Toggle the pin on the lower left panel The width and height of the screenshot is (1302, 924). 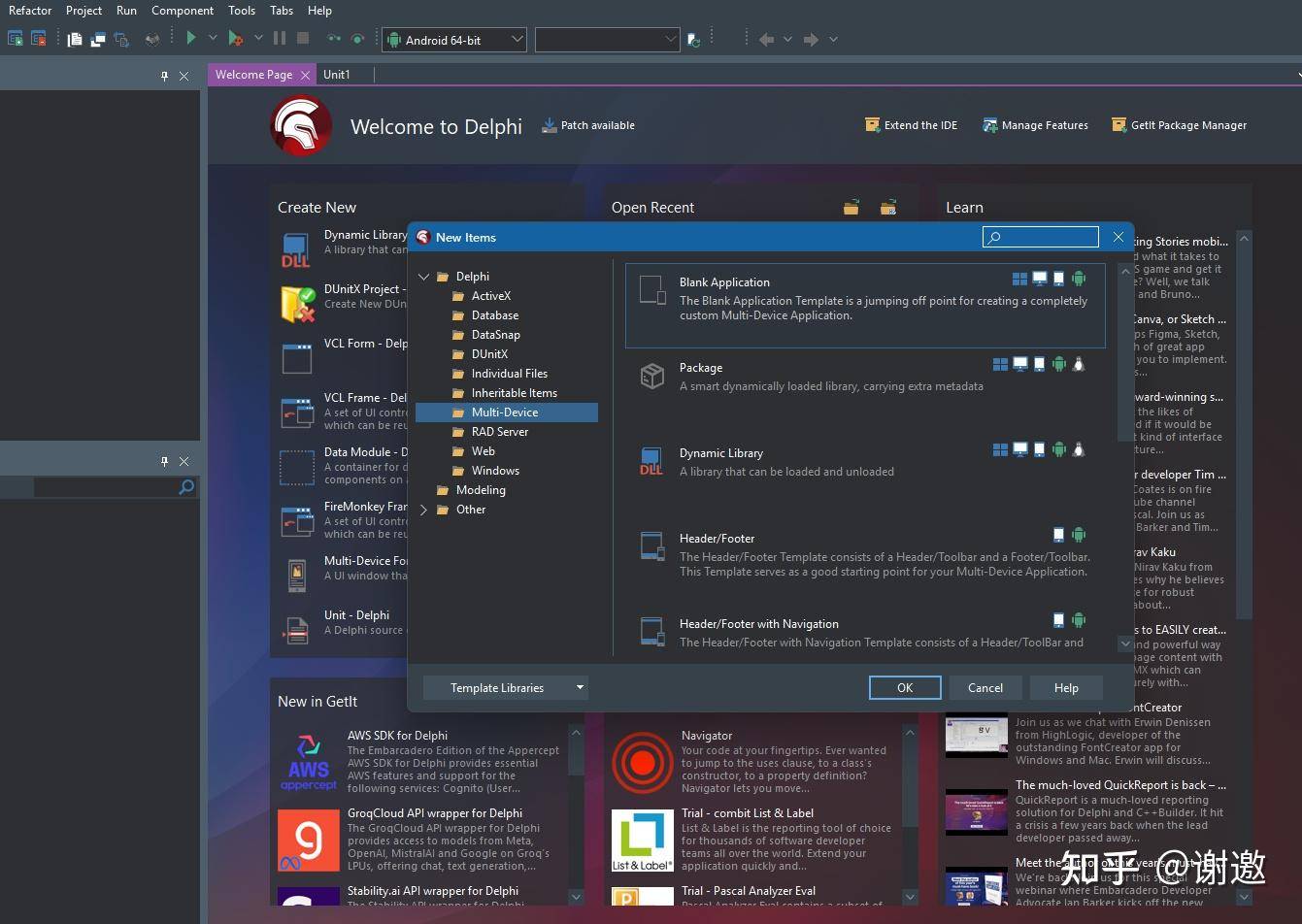tap(164, 461)
